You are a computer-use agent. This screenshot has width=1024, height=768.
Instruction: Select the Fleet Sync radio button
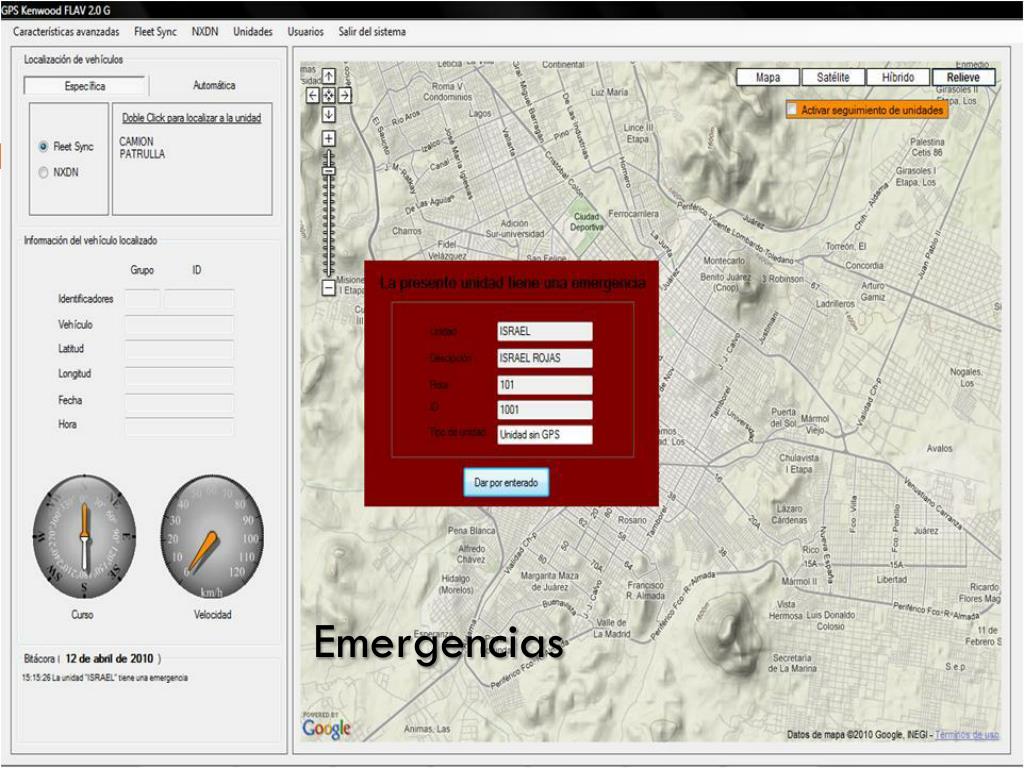point(43,146)
